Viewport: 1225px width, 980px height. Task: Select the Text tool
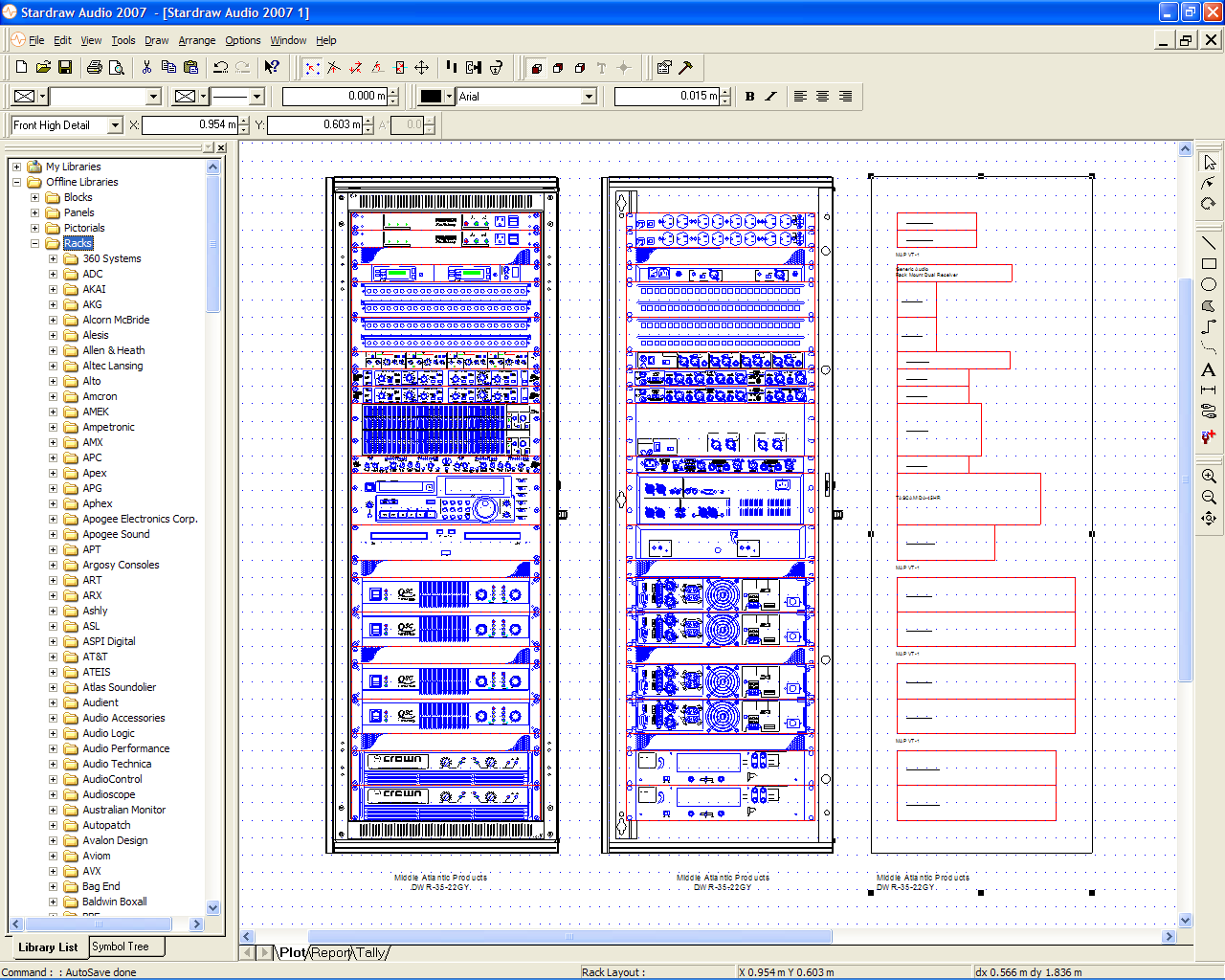click(x=1209, y=369)
